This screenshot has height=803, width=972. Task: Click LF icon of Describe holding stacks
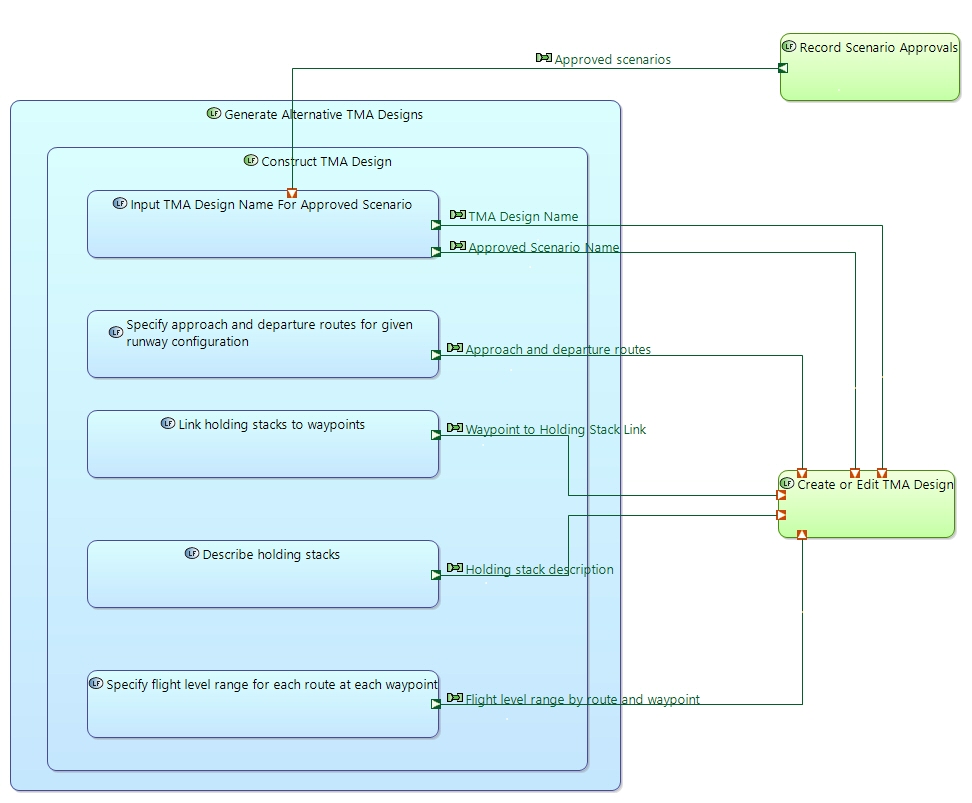[192, 553]
